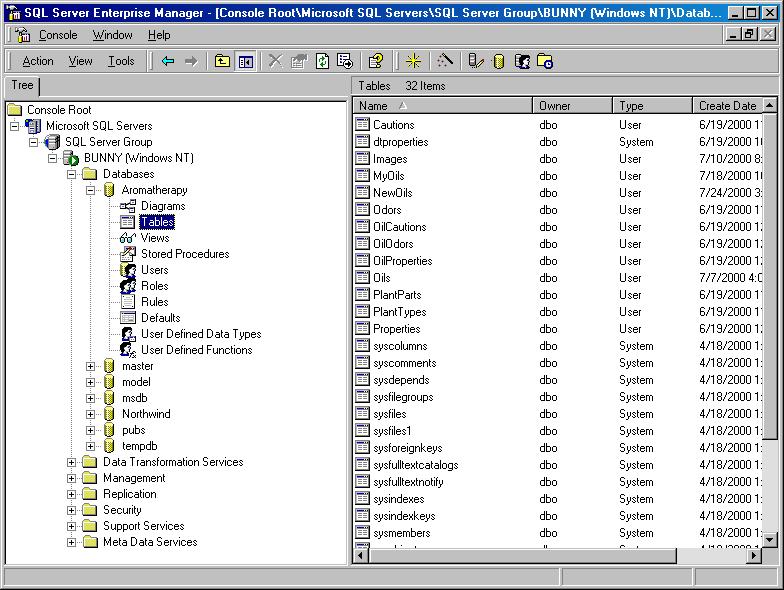
Task: Click the vertical scrollbar down arrow
Action: [769, 540]
